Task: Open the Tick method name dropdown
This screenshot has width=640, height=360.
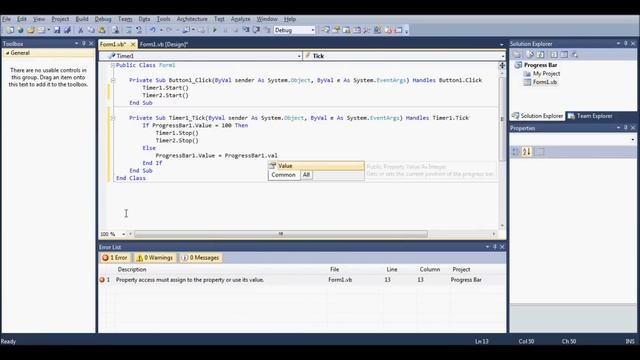Action: 502,56
